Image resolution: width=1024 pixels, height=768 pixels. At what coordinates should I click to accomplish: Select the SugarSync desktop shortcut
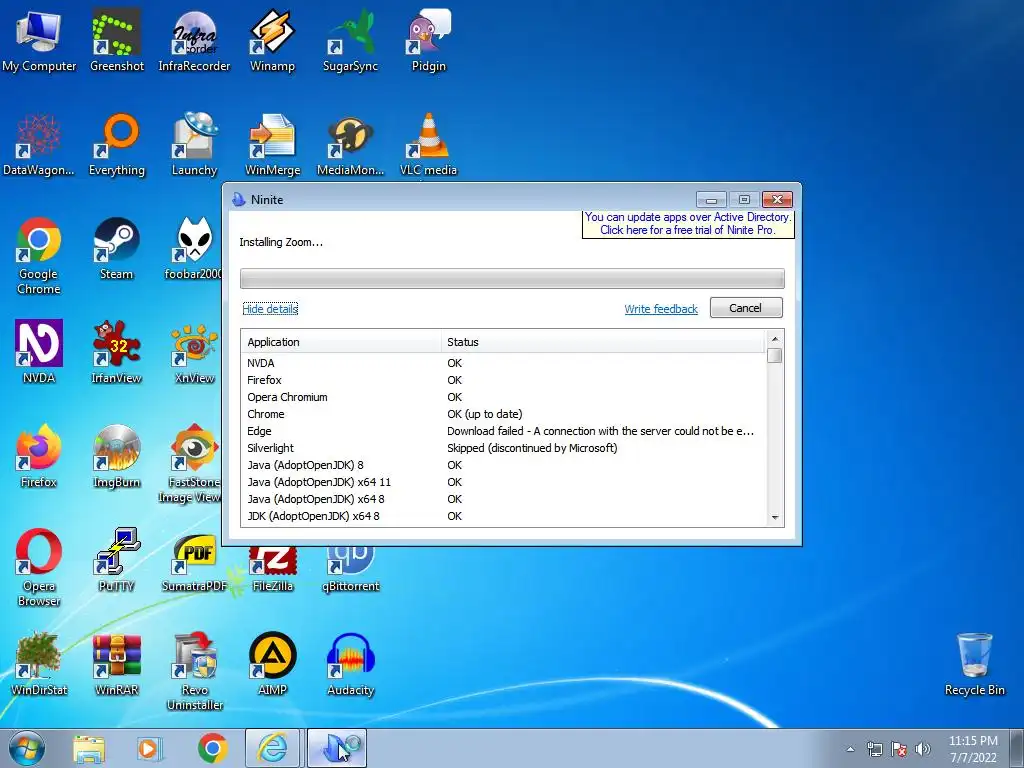[x=351, y=40]
